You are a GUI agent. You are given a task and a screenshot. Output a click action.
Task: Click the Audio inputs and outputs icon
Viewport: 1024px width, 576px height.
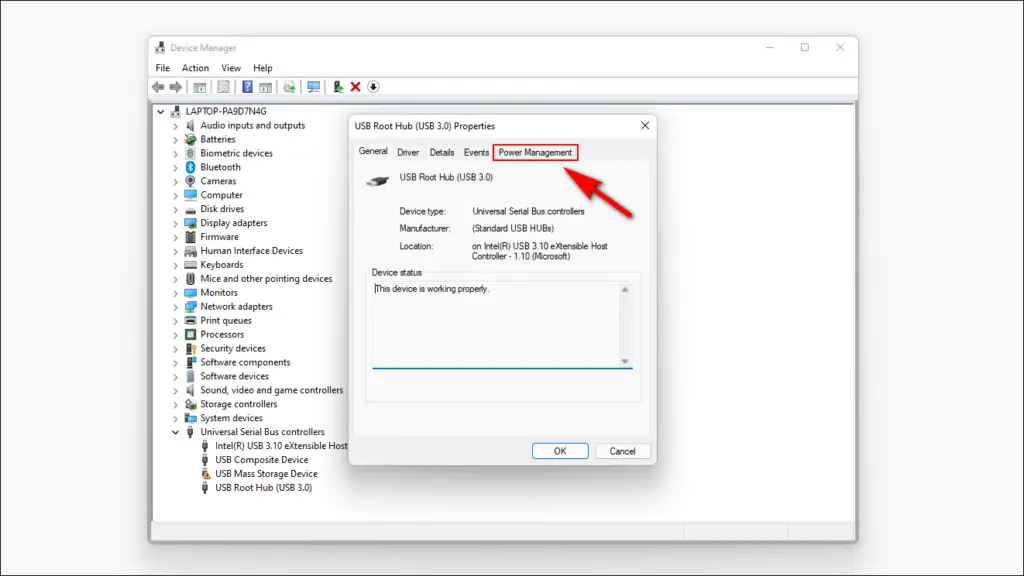(x=190, y=125)
